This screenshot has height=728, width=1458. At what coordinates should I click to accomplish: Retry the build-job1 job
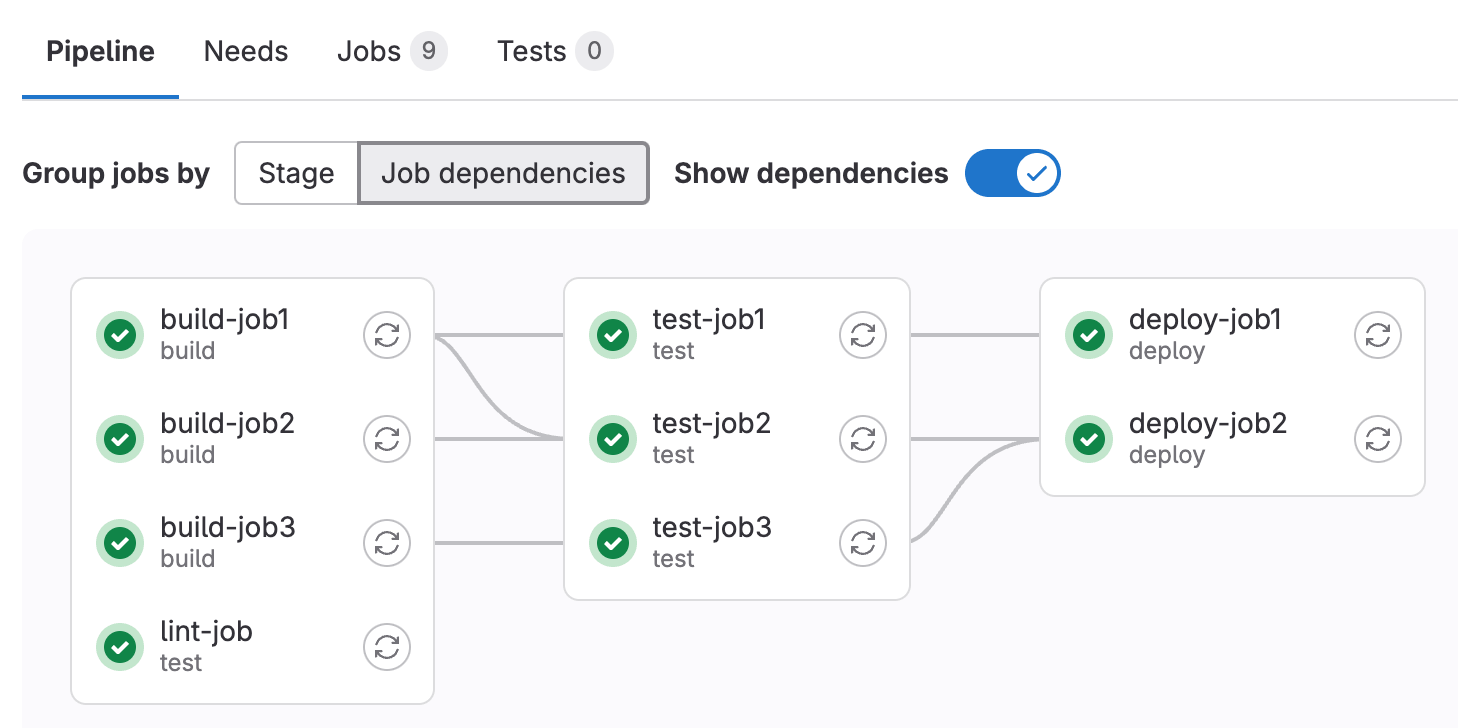pos(387,336)
